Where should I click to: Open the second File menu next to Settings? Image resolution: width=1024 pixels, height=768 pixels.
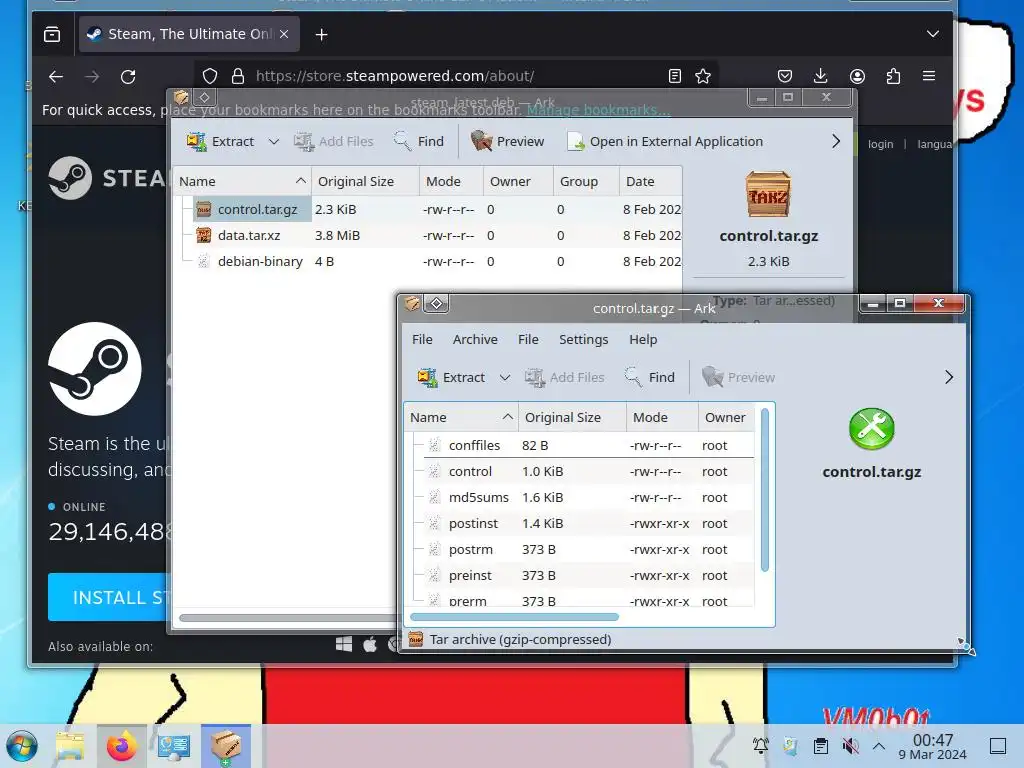pyautogui.click(x=528, y=340)
